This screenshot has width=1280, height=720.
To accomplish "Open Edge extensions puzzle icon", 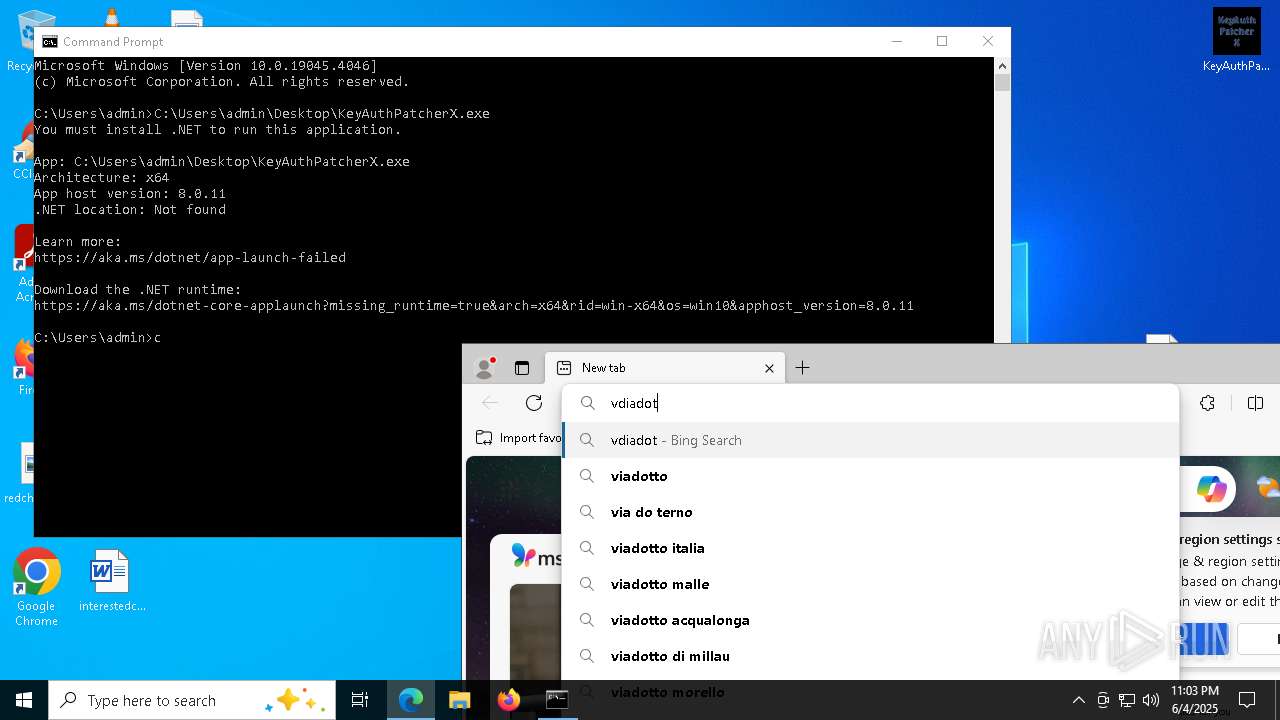I will click(x=1208, y=403).
